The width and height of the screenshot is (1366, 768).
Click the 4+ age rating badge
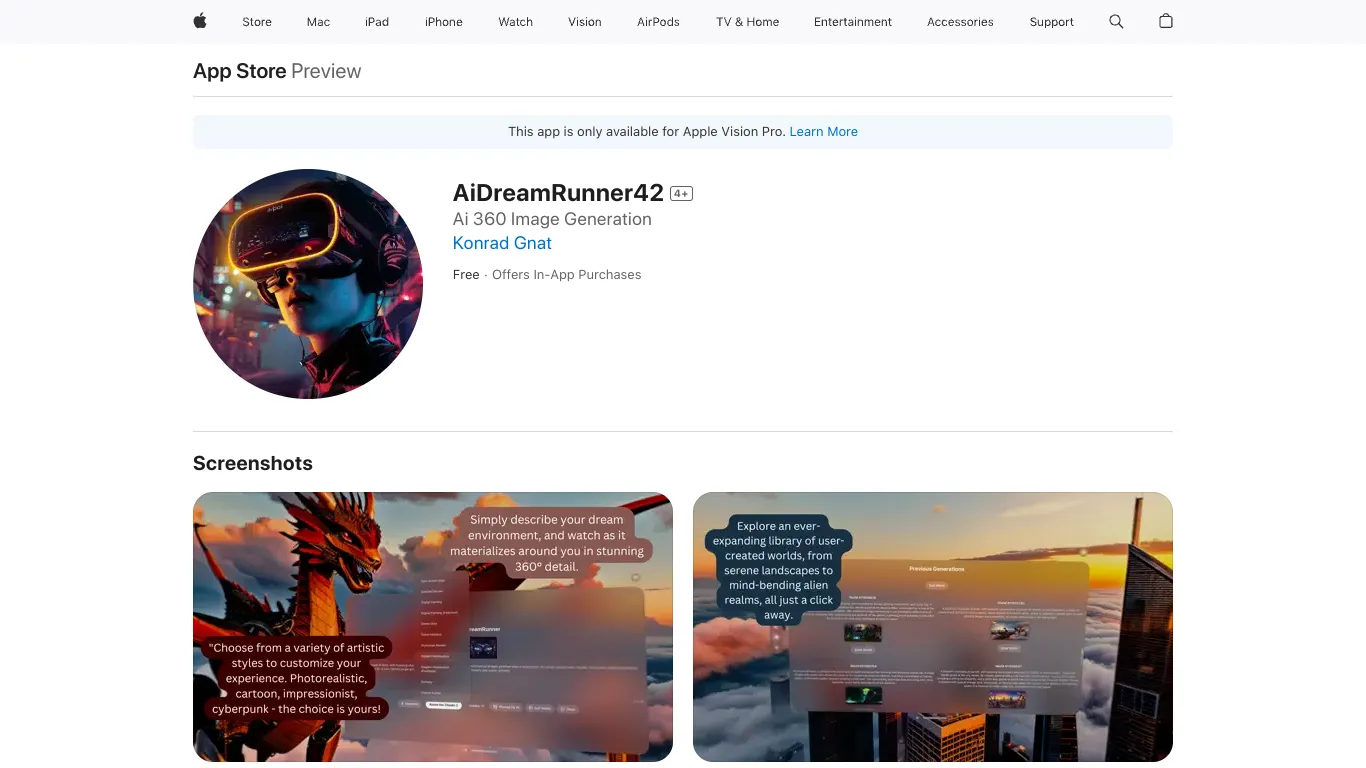click(681, 194)
